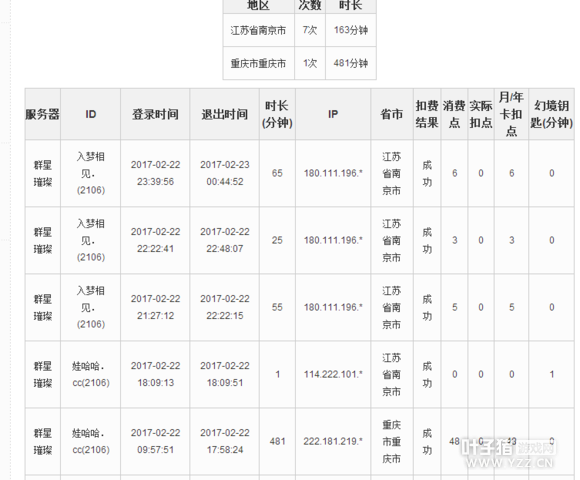
Task: Click the 服务器 column header
Action: [43, 114]
